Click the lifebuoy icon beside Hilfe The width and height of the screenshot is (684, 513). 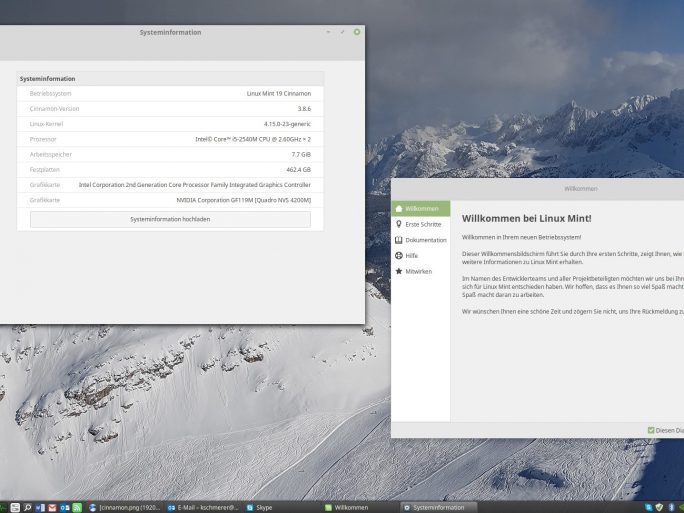(398, 256)
